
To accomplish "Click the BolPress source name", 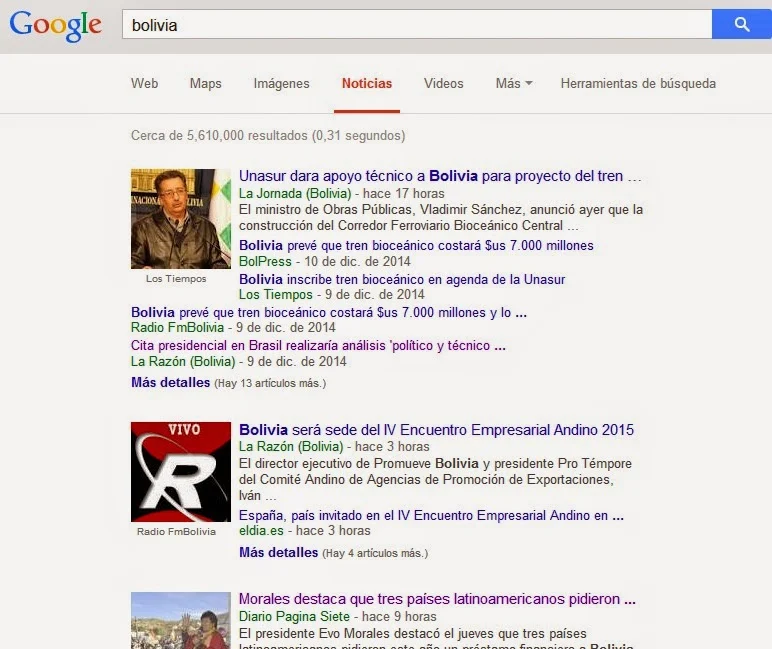I will click(x=265, y=261).
